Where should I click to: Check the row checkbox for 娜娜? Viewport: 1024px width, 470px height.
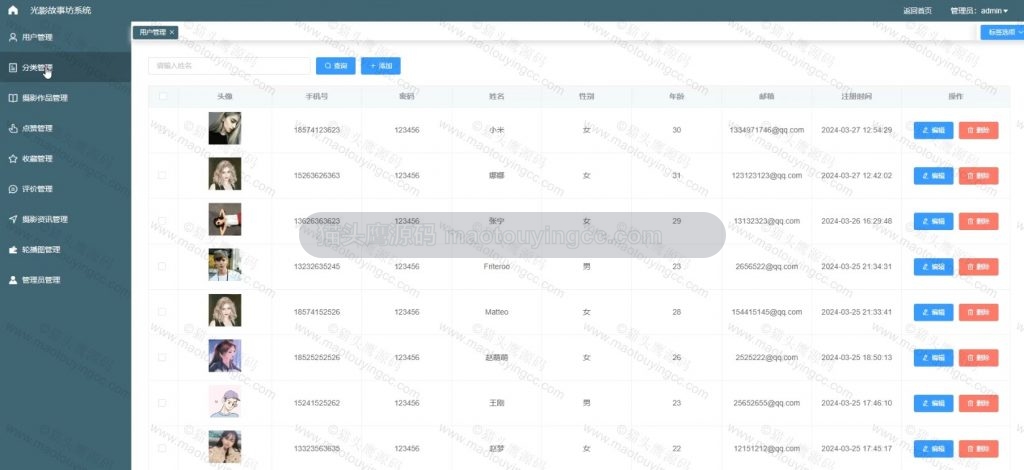(162, 175)
